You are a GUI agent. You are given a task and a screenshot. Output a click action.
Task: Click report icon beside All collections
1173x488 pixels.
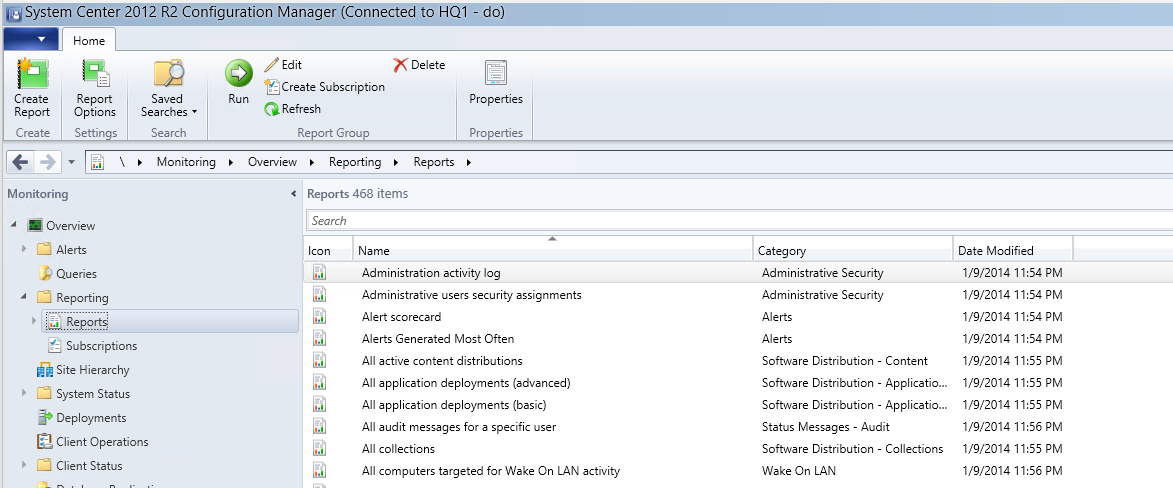[x=320, y=448]
